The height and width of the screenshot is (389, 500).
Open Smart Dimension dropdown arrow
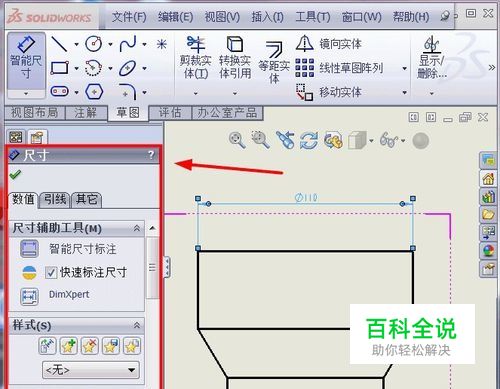click(x=26, y=94)
